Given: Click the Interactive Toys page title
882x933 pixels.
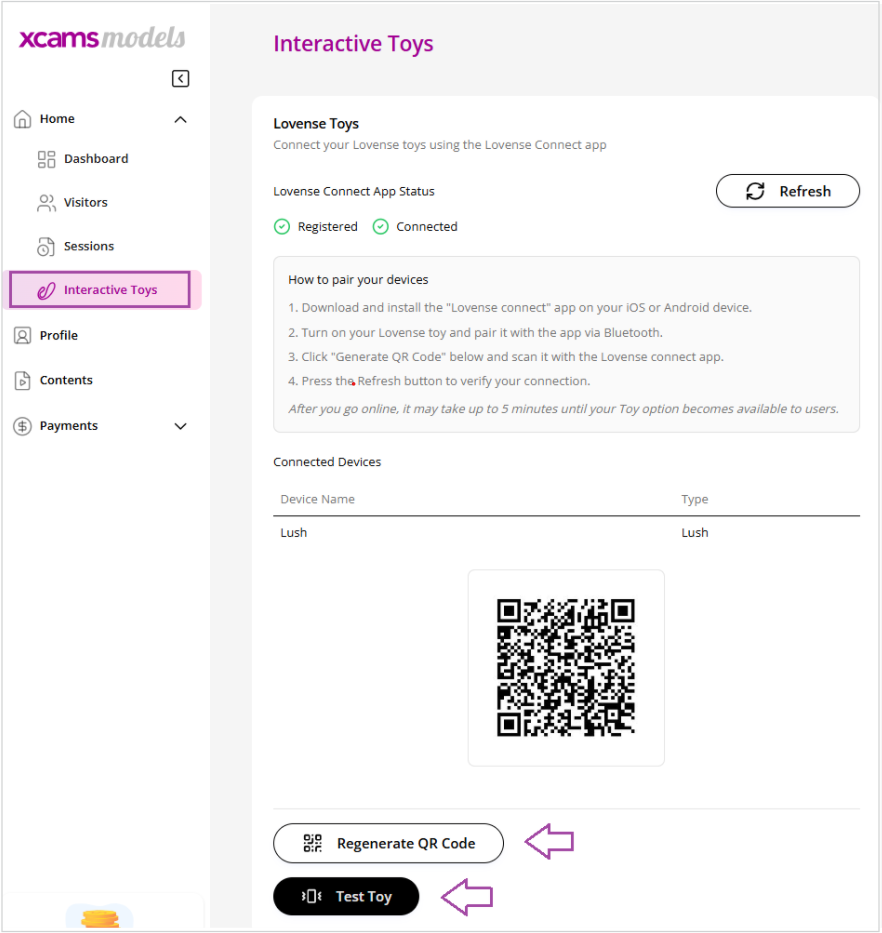Looking at the screenshot, I should [x=353, y=44].
